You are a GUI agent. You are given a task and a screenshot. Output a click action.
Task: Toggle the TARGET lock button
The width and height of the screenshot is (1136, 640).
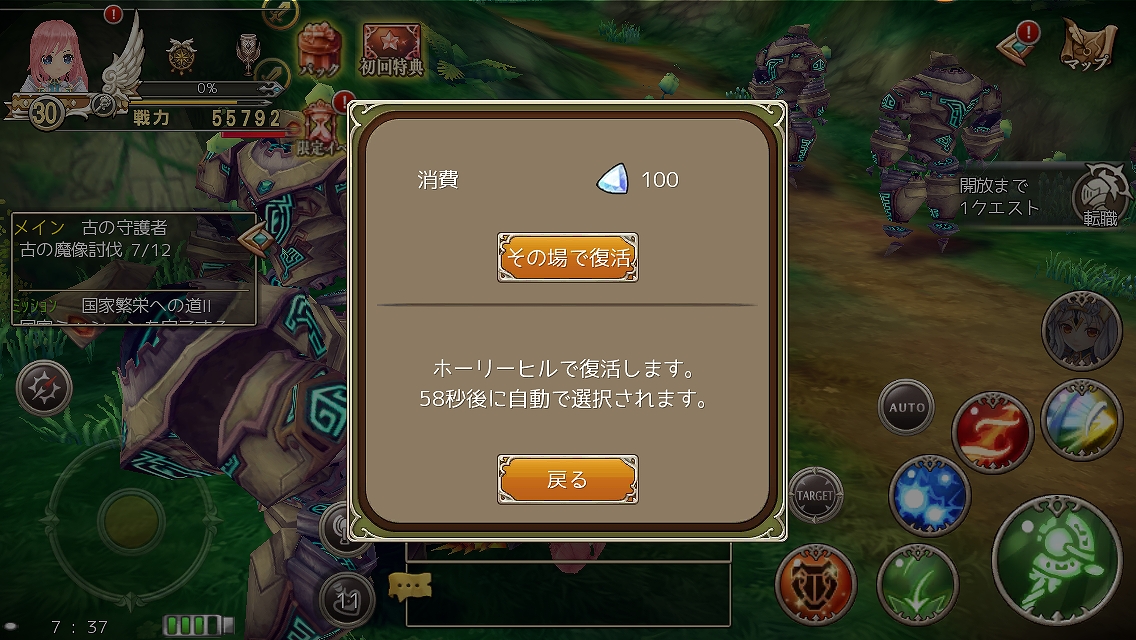pos(815,496)
